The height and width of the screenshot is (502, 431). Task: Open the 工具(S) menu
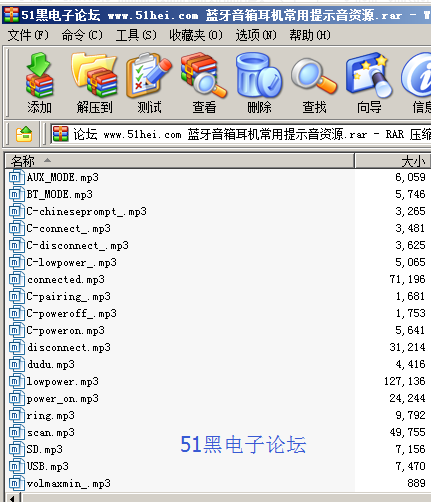point(136,35)
